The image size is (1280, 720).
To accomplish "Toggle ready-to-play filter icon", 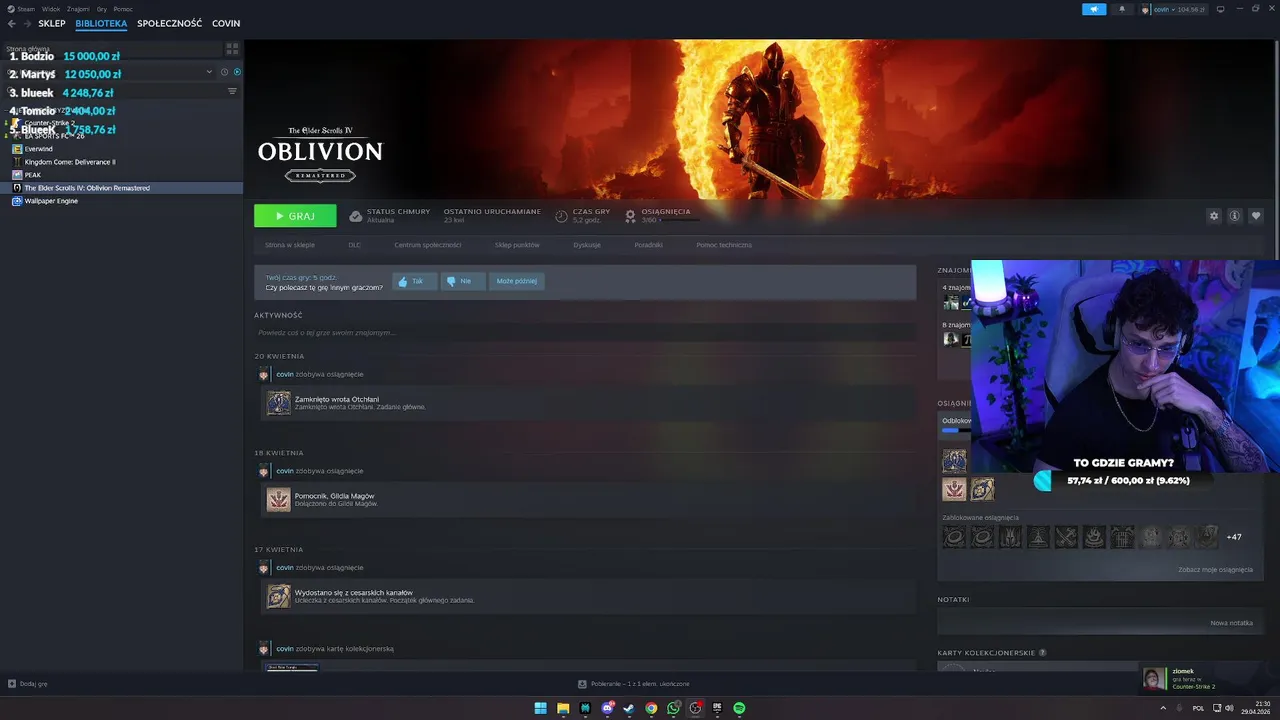I will coord(237,72).
